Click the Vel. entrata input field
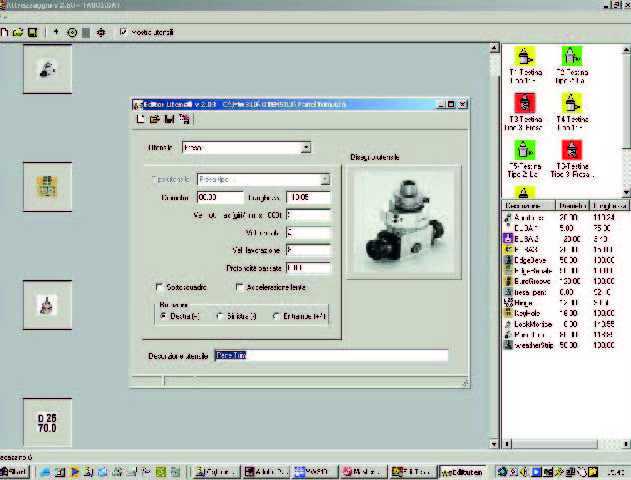This screenshot has width=631, height=480. point(308,233)
